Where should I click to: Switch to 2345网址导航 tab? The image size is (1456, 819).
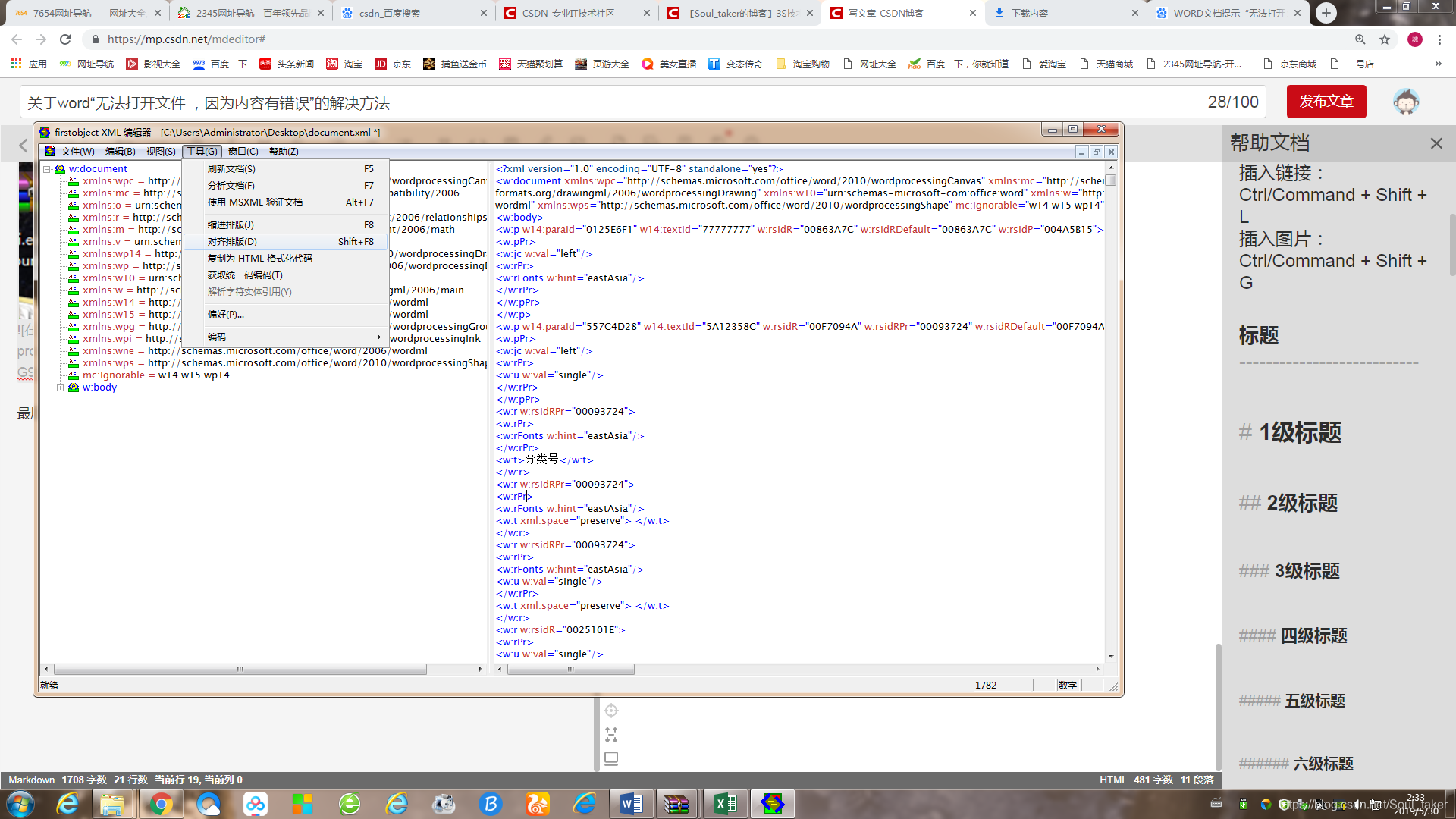click(x=253, y=14)
